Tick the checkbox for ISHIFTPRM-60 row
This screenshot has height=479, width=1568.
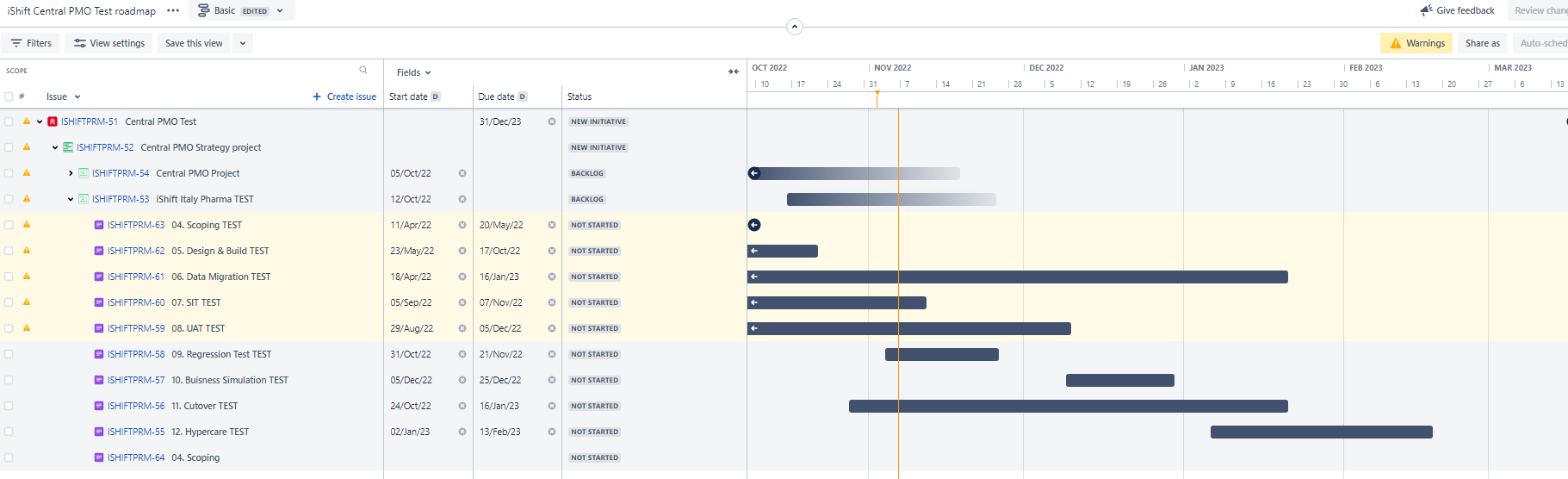tap(9, 302)
